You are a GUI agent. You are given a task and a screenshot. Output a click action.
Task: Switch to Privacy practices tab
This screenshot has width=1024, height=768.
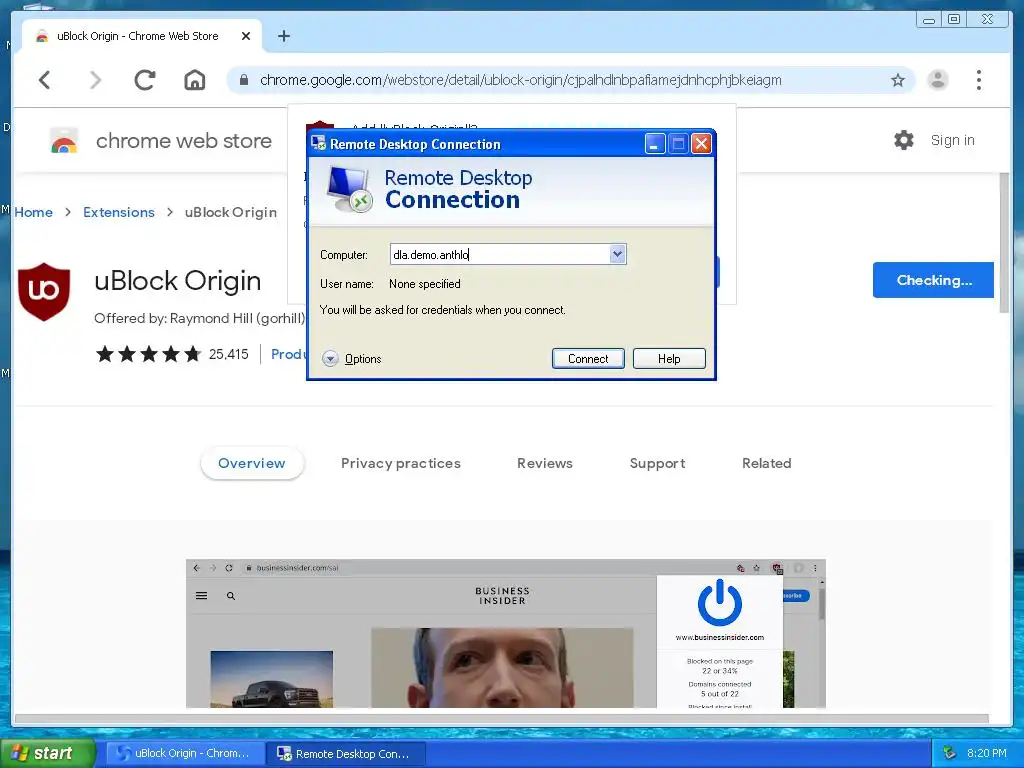[400, 463]
